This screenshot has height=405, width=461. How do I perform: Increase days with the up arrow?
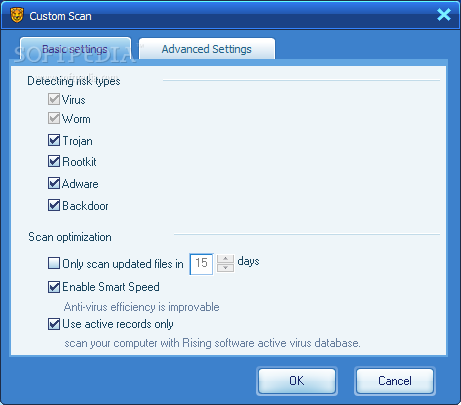226,259
